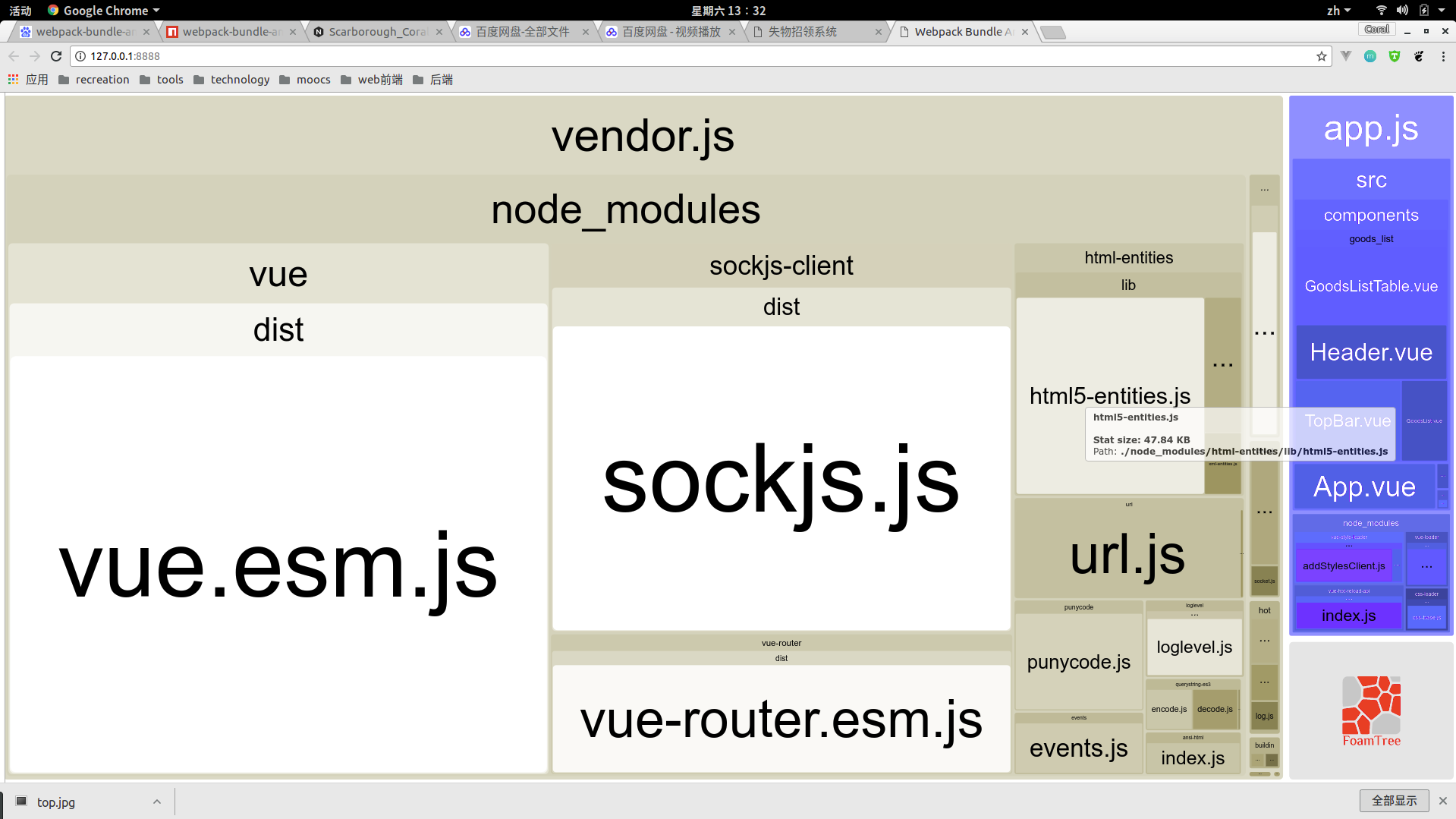Click the address bar showing 127.0.0.1:8888
Image resolution: width=1456 pixels, height=819 pixels.
[x=683, y=56]
